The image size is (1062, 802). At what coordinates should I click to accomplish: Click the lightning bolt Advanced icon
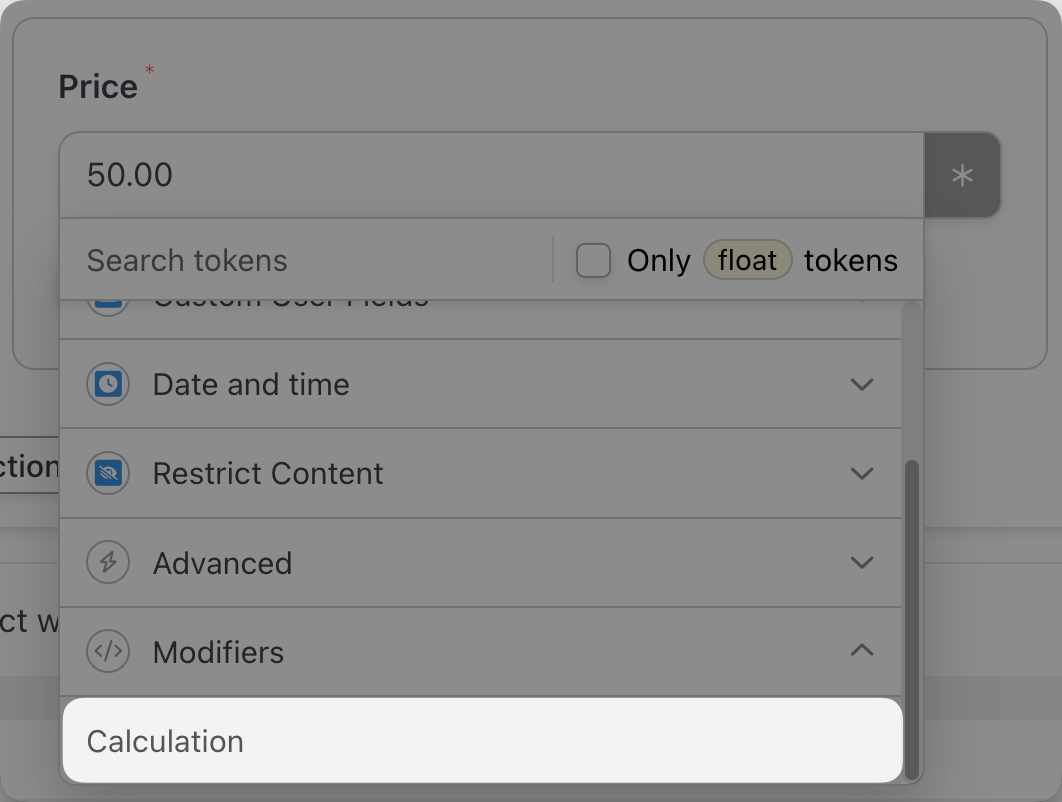point(108,563)
